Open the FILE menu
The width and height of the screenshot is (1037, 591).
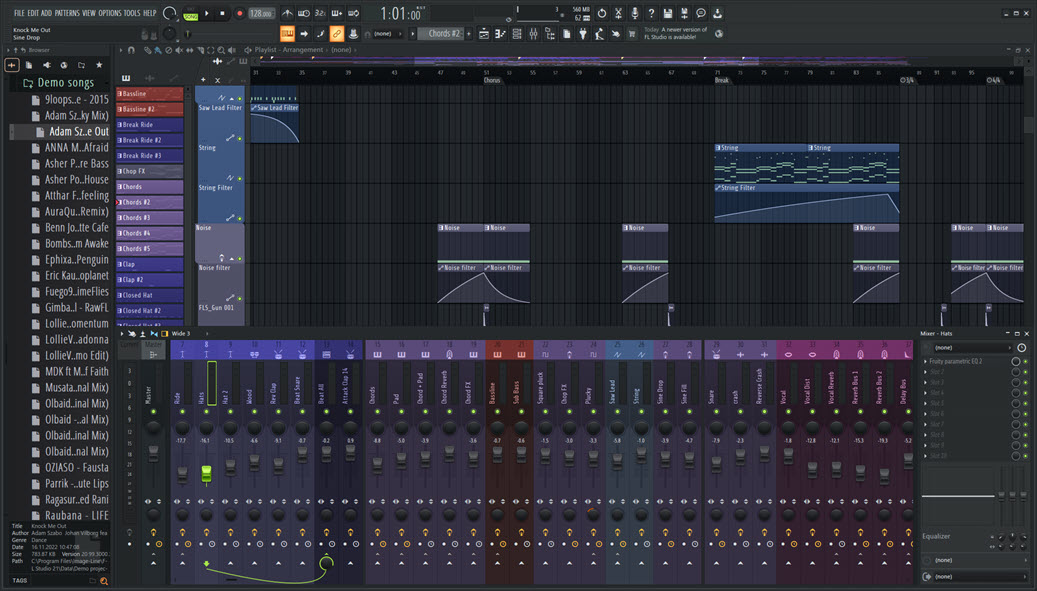[x=19, y=13]
